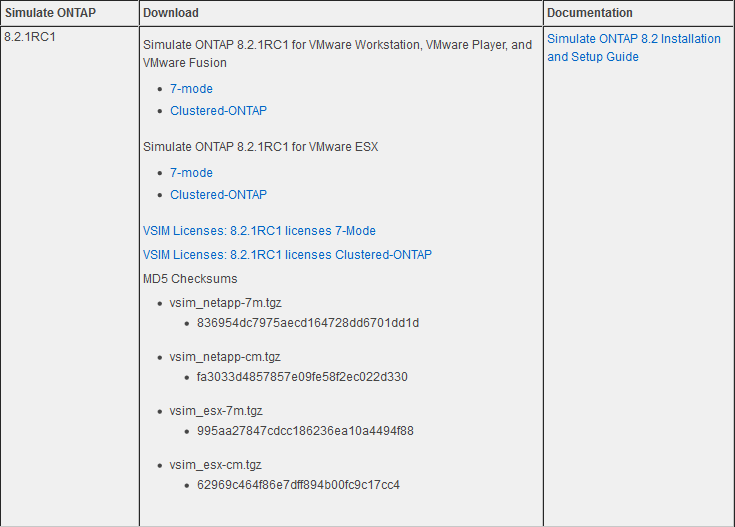
Task: Click the vsim_esx-cm.tgz filename
Action: (216, 465)
